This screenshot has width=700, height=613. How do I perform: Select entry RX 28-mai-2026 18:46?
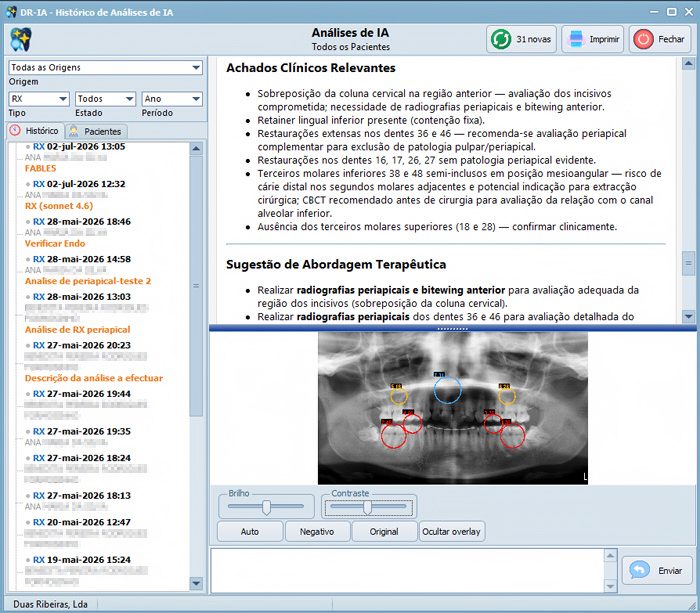(82, 221)
